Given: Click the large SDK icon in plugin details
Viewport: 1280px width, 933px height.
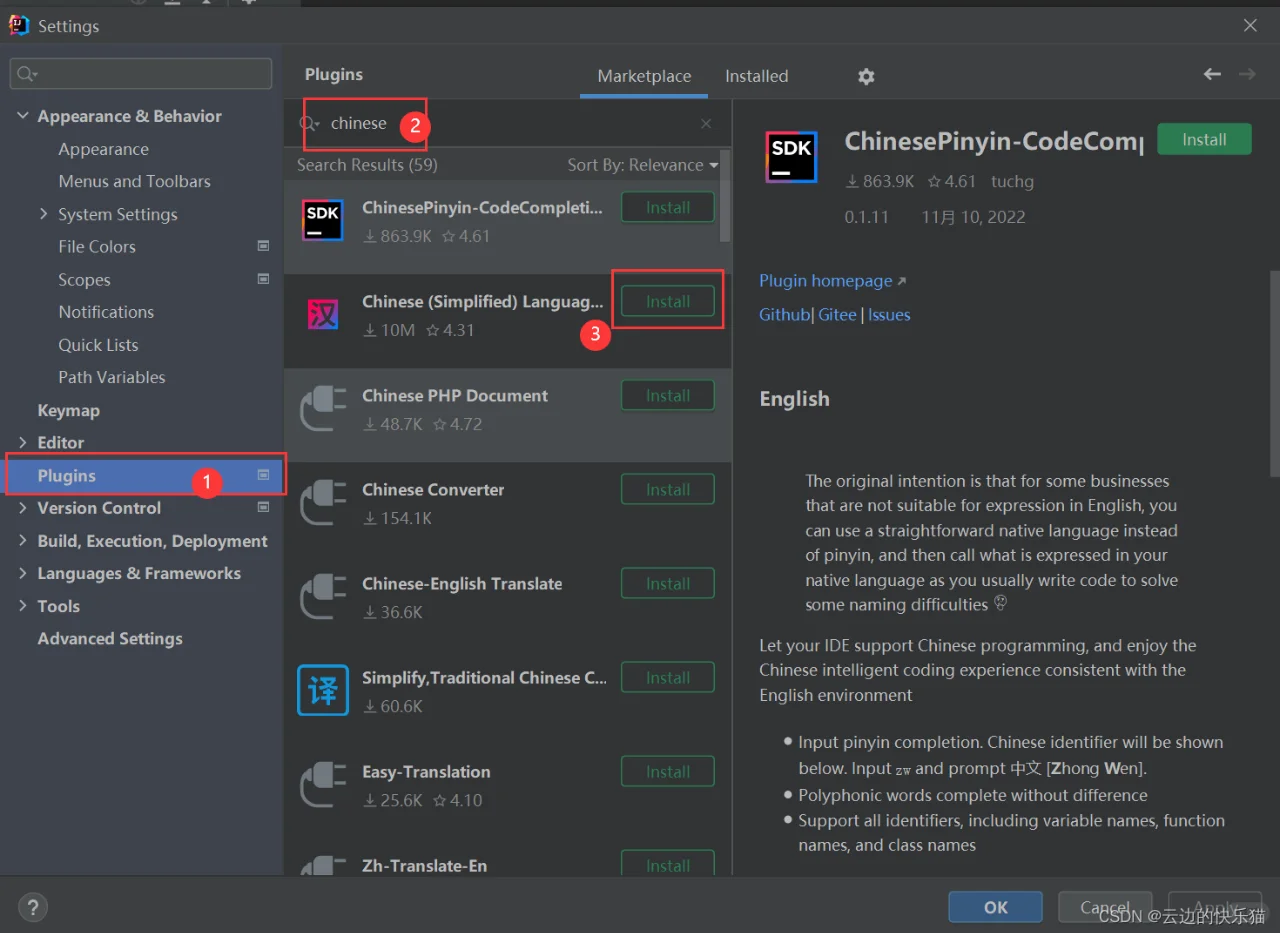Looking at the screenshot, I should click(791, 157).
